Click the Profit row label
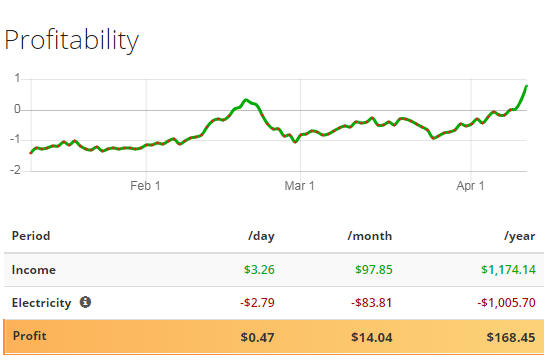Image resolution: width=551 pixels, height=361 pixels. coord(30,336)
